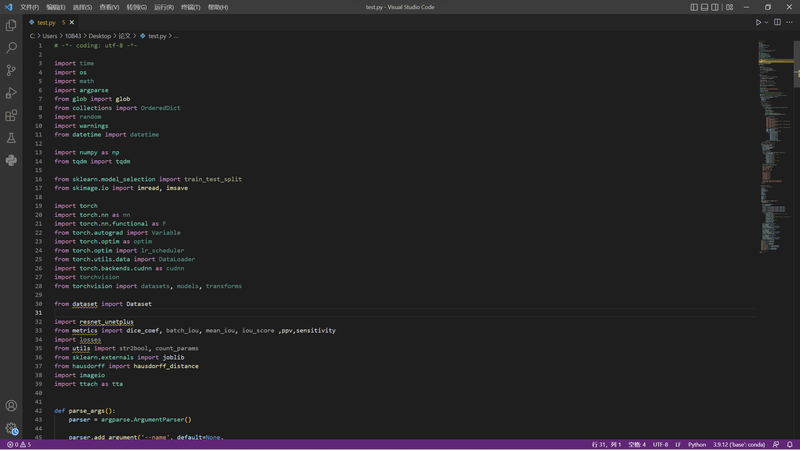The width and height of the screenshot is (800, 450).
Task: Open the 查看(V) menu
Action: (x=109, y=7)
